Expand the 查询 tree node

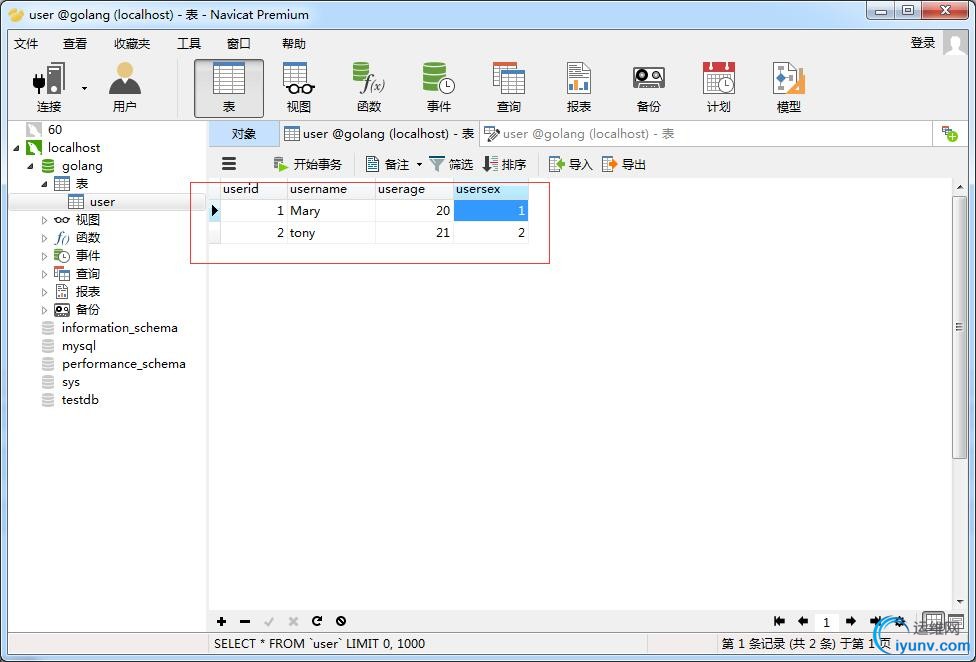(44, 274)
